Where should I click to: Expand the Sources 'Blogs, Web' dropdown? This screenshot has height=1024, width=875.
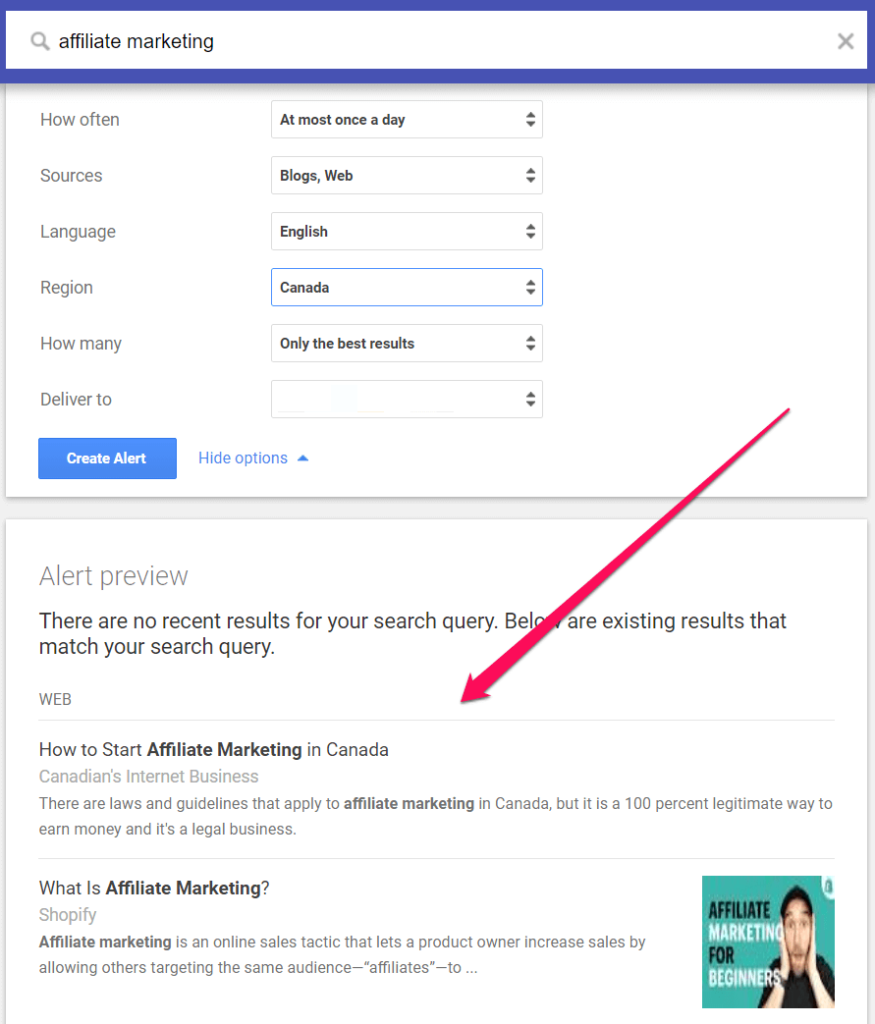coord(406,176)
